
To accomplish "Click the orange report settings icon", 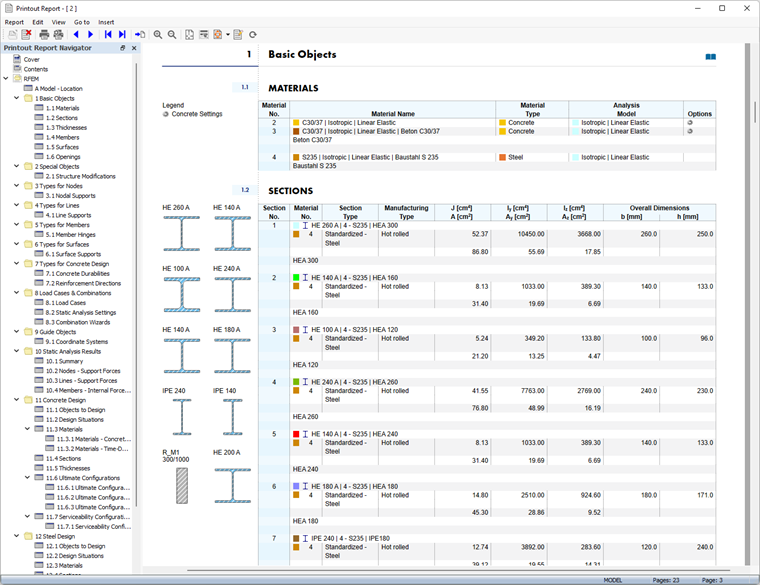I will 218,34.
